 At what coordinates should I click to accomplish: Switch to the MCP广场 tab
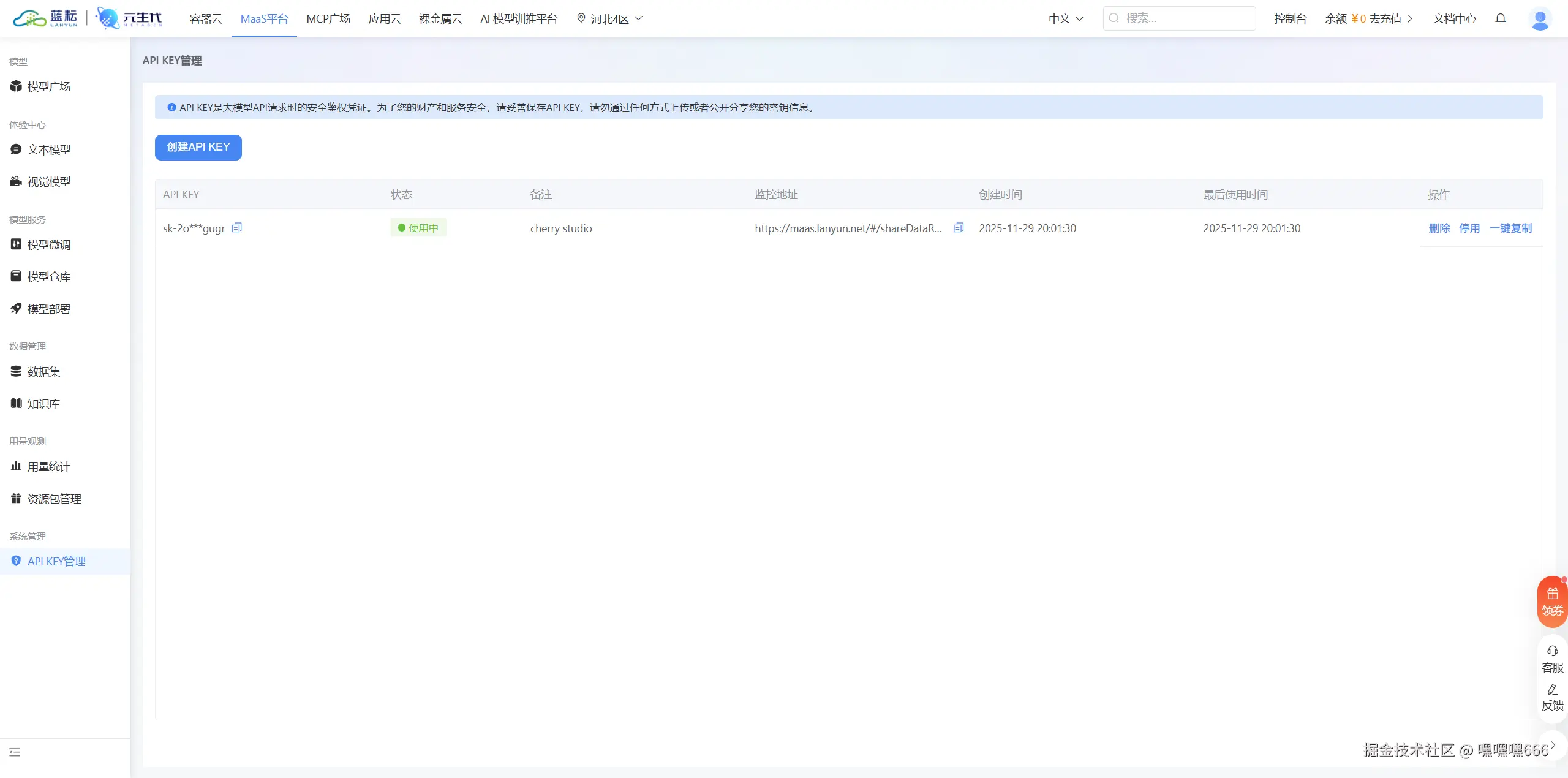pos(328,19)
